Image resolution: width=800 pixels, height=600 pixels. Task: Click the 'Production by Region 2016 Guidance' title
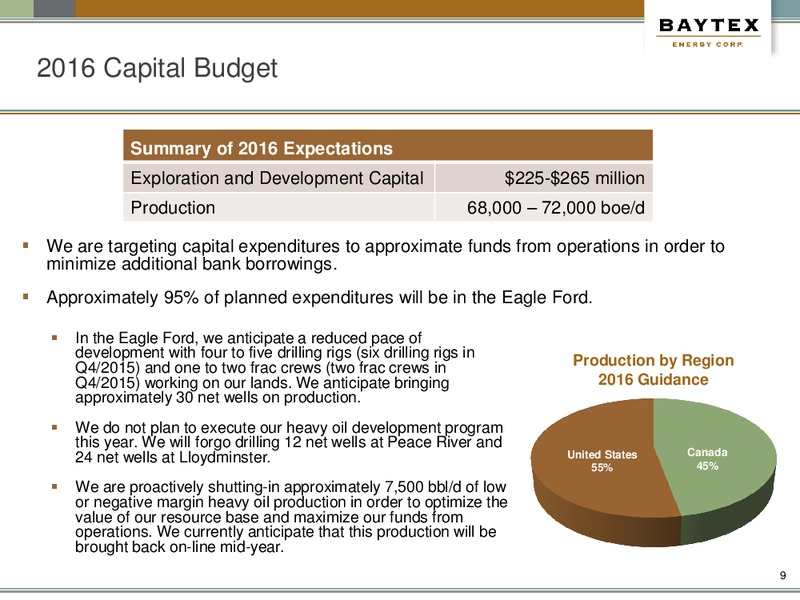(x=653, y=370)
